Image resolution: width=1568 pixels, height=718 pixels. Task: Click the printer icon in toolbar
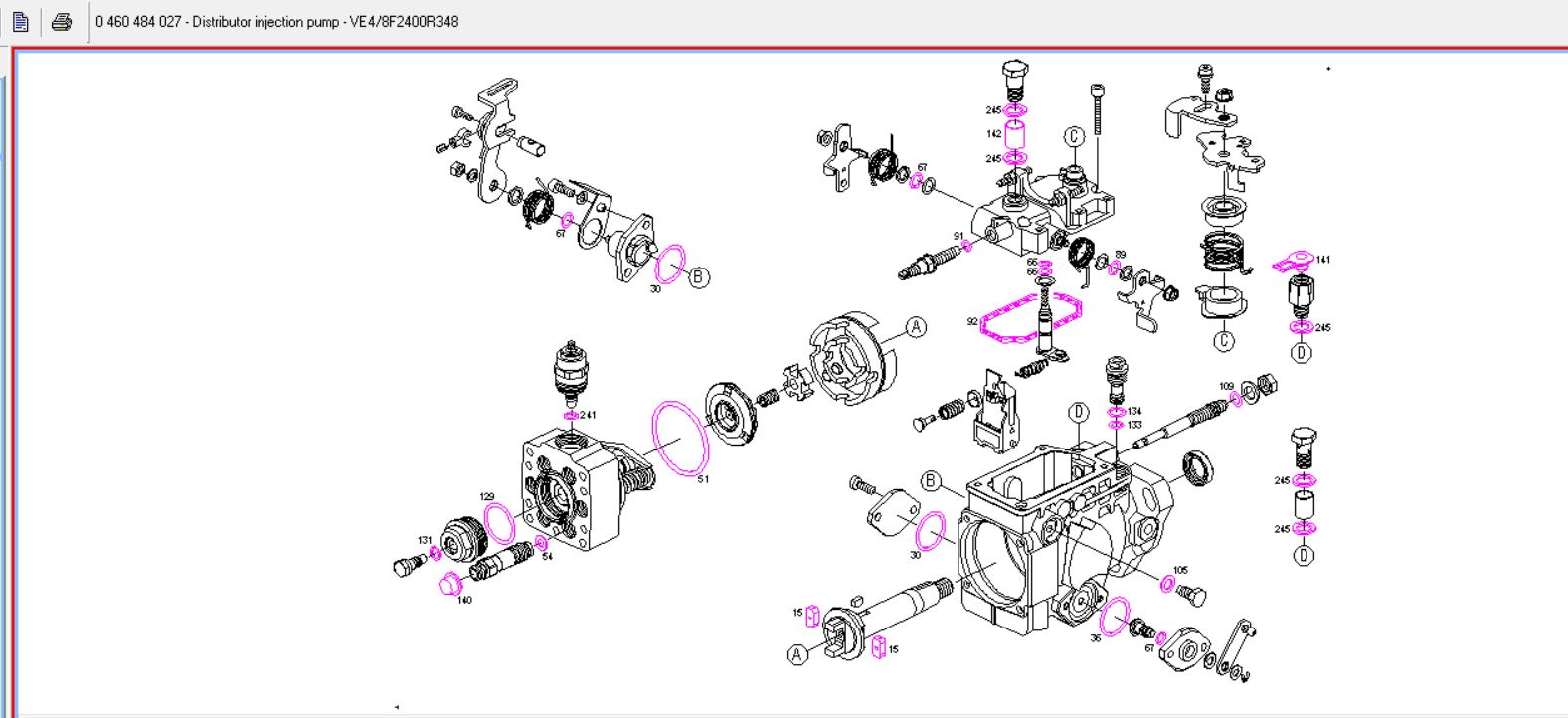point(62,22)
